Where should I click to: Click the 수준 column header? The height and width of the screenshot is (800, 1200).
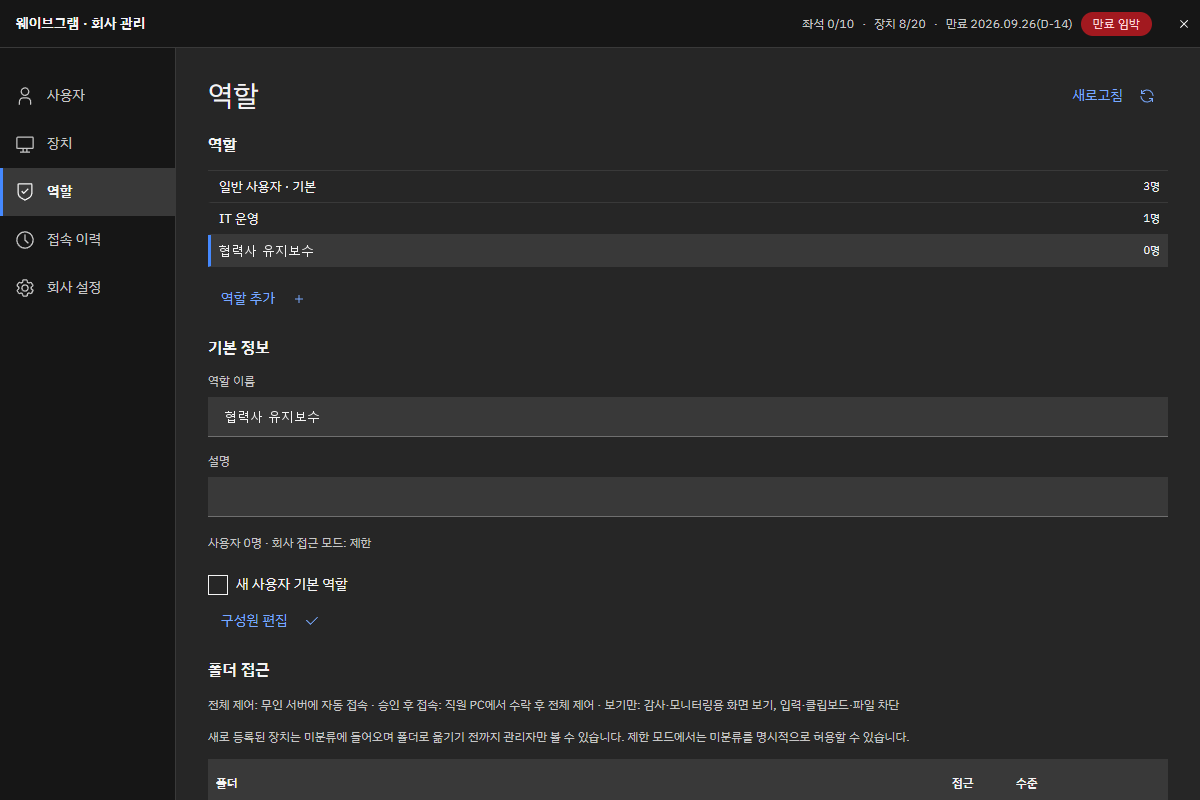tap(1026, 783)
